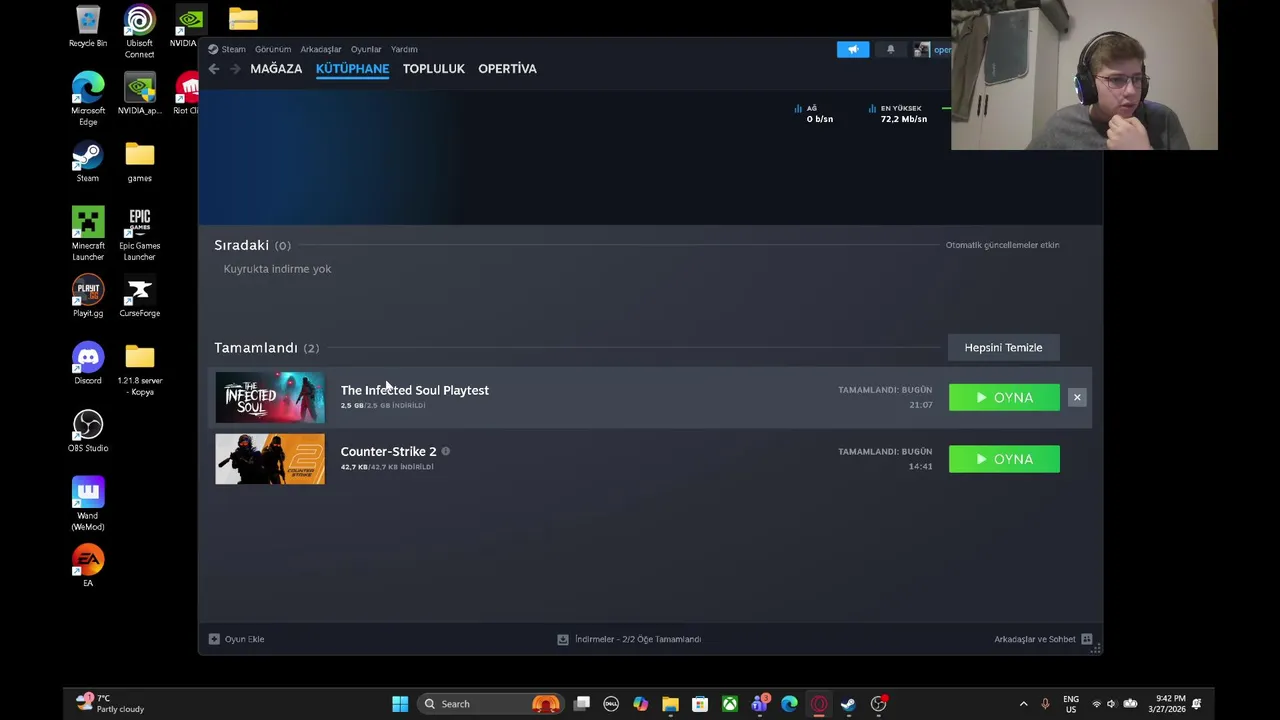Open weather widget showing Partly cloudy
1280x720 pixels.
click(x=112, y=704)
